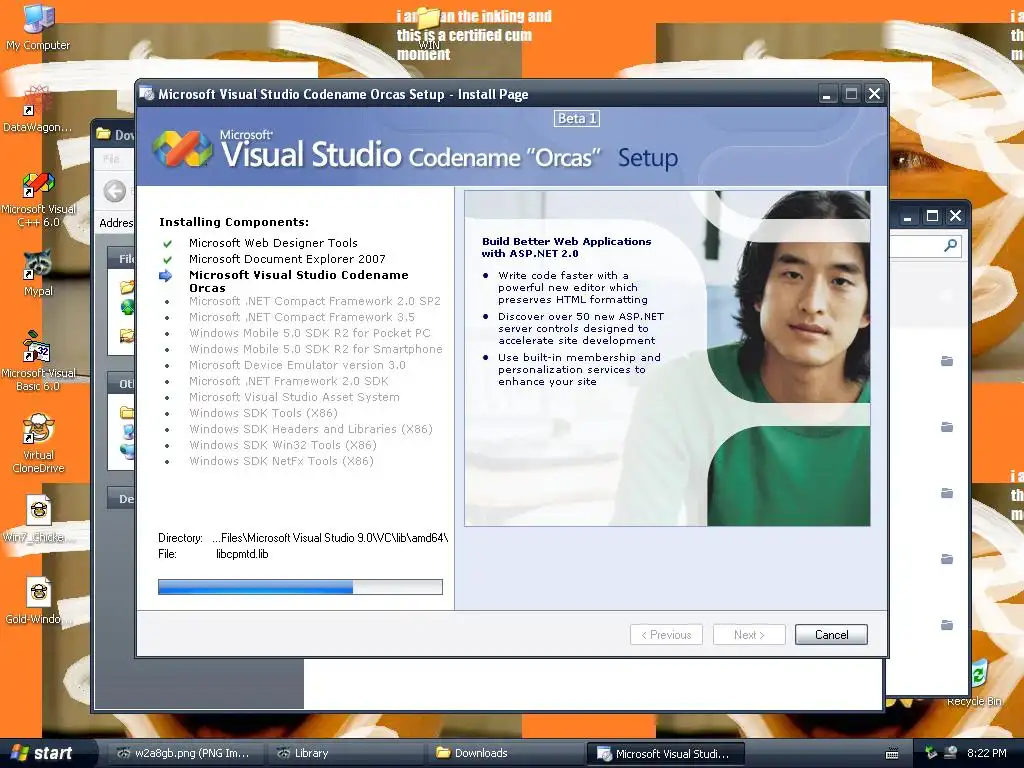This screenshot has height=768, width=1024.
Task: Click the checkmark beside Document Explorer 2007
Action: tap(168, 259)
